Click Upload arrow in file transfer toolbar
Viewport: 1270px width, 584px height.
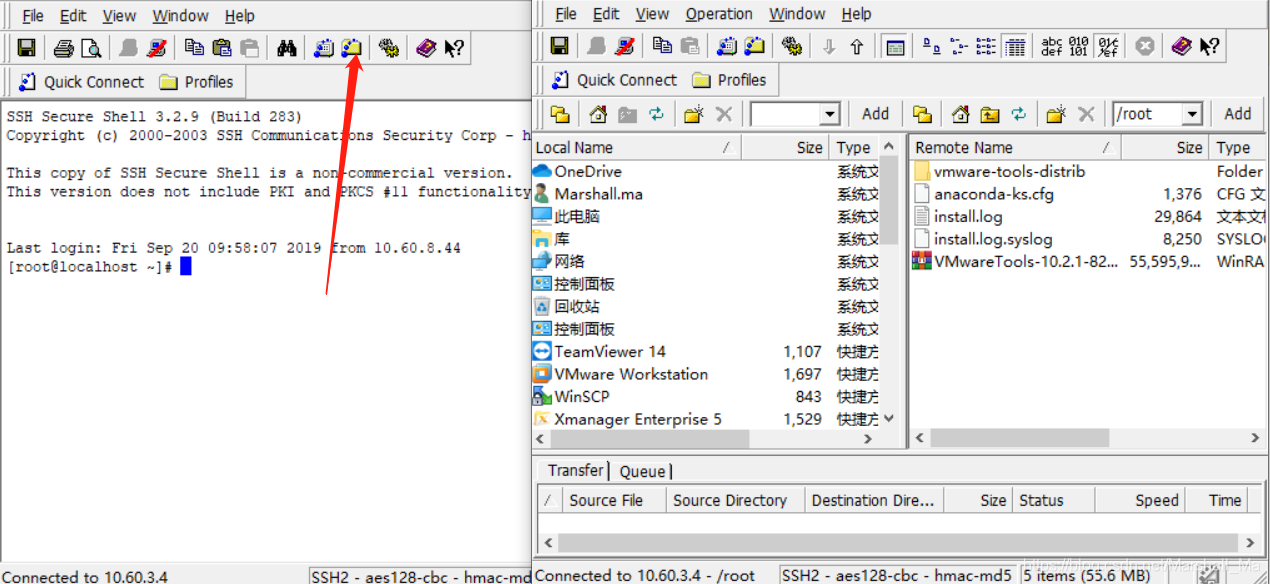[857, 46]
